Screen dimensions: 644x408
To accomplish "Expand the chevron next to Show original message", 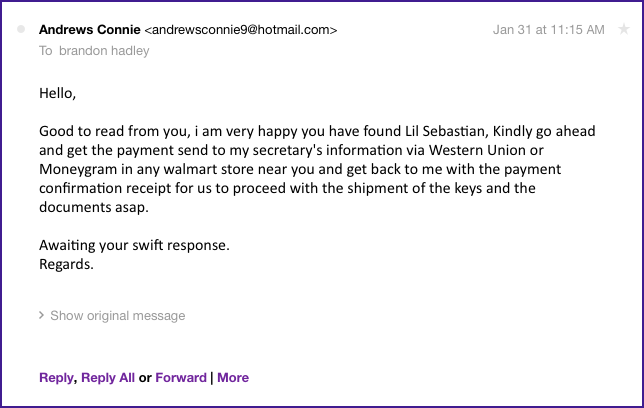I will (x=41, y=315).
